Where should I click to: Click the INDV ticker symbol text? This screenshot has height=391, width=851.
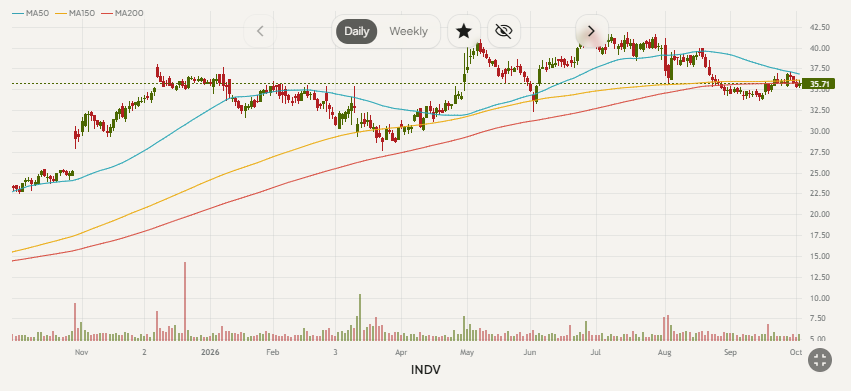(x=426, y=370)
